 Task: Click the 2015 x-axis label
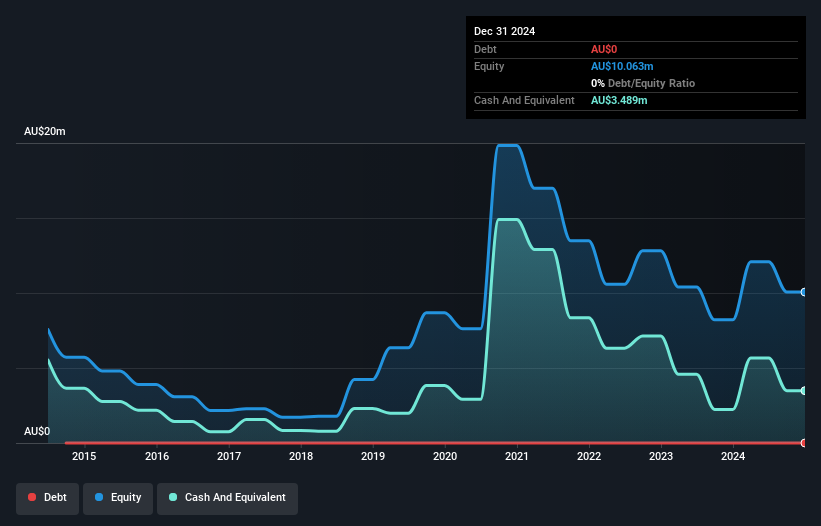click(x=84, y=456)
